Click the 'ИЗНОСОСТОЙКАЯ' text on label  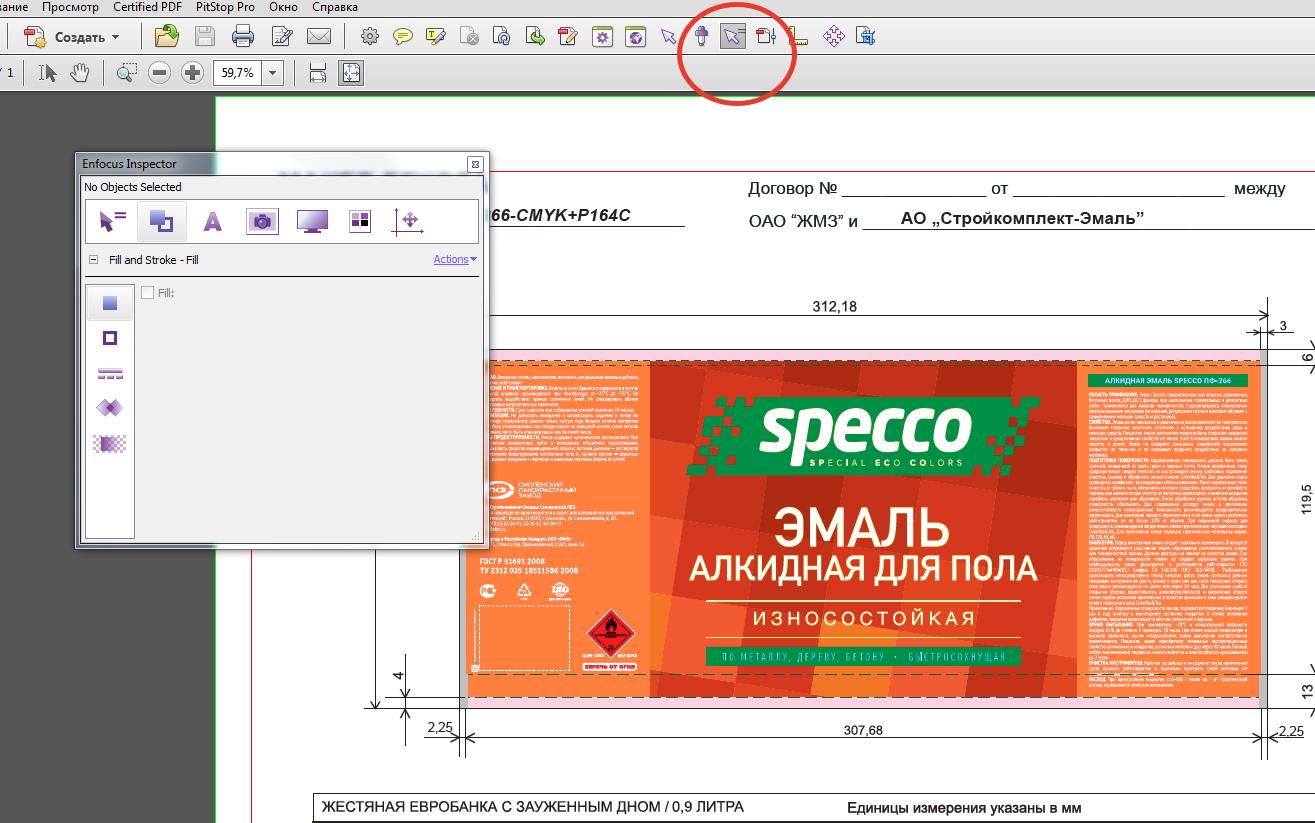[x=863, y=618]
